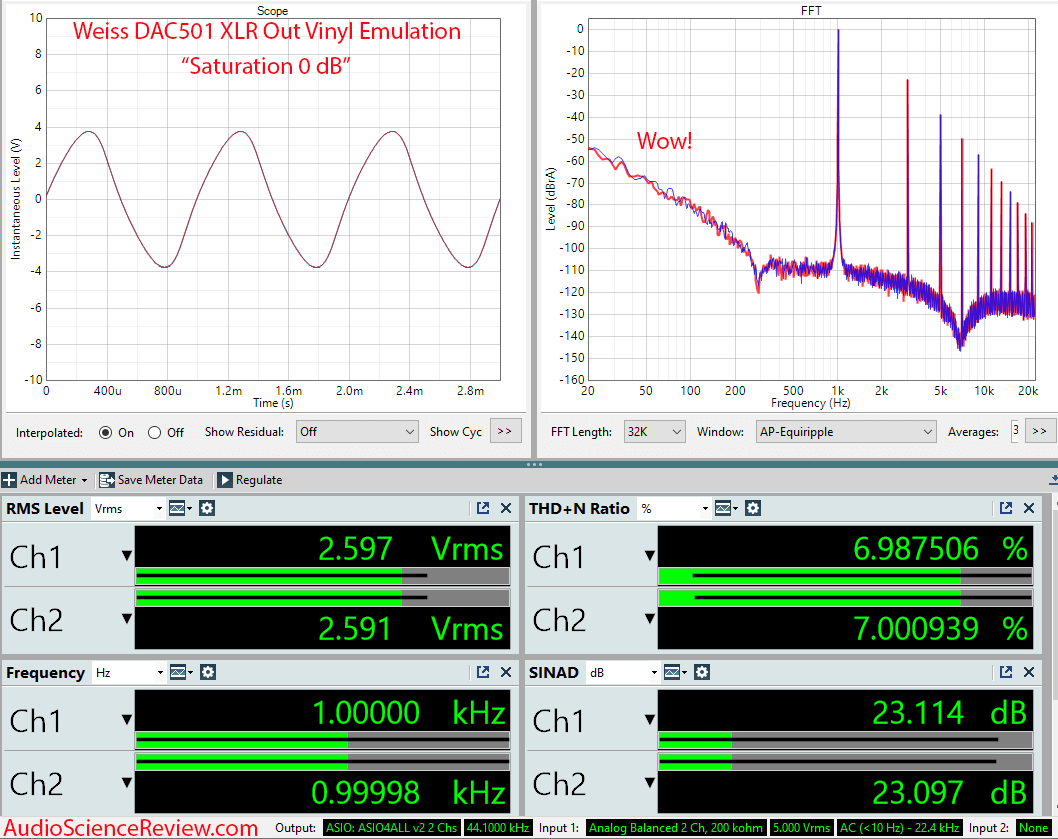Pop out the SINAD meter

(1005, 672)
